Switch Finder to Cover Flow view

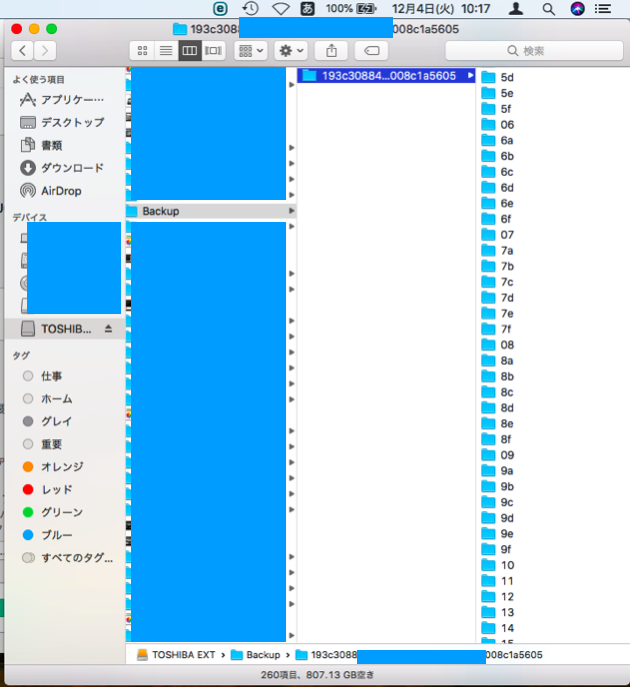(x=213, y=51)
